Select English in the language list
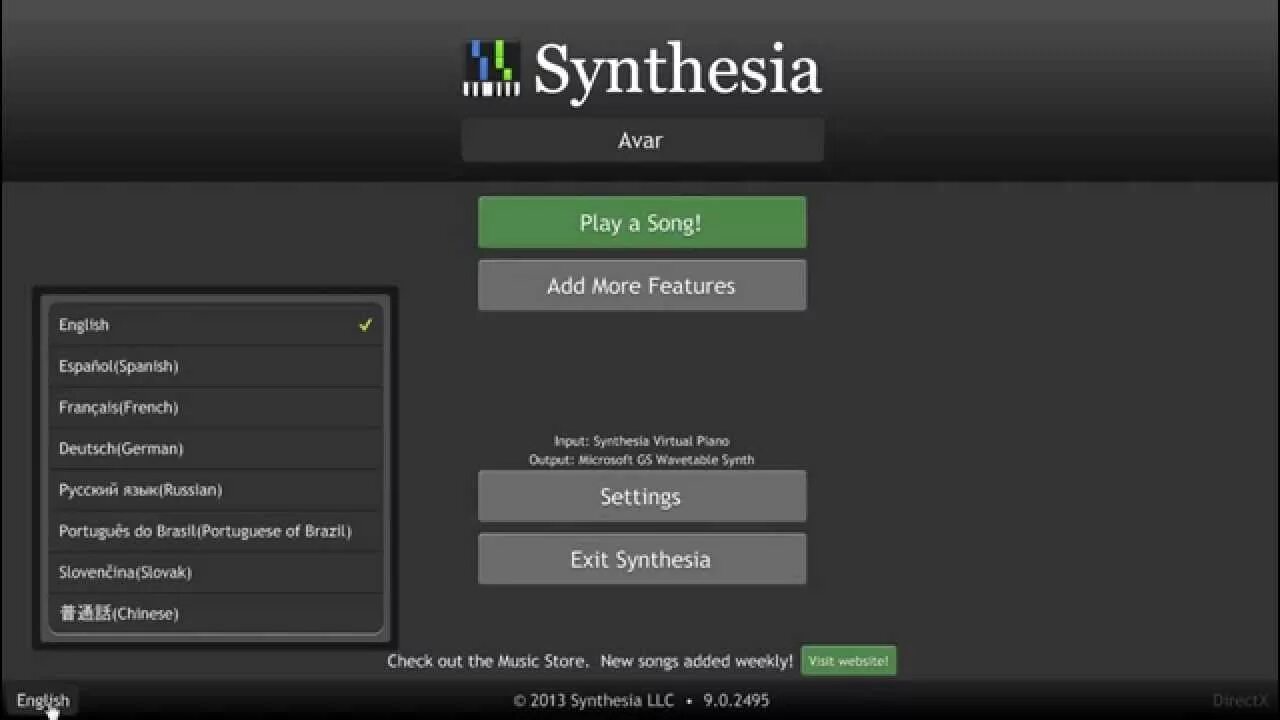The width and height of the screenshot is (1280, 720). [216, 325]
